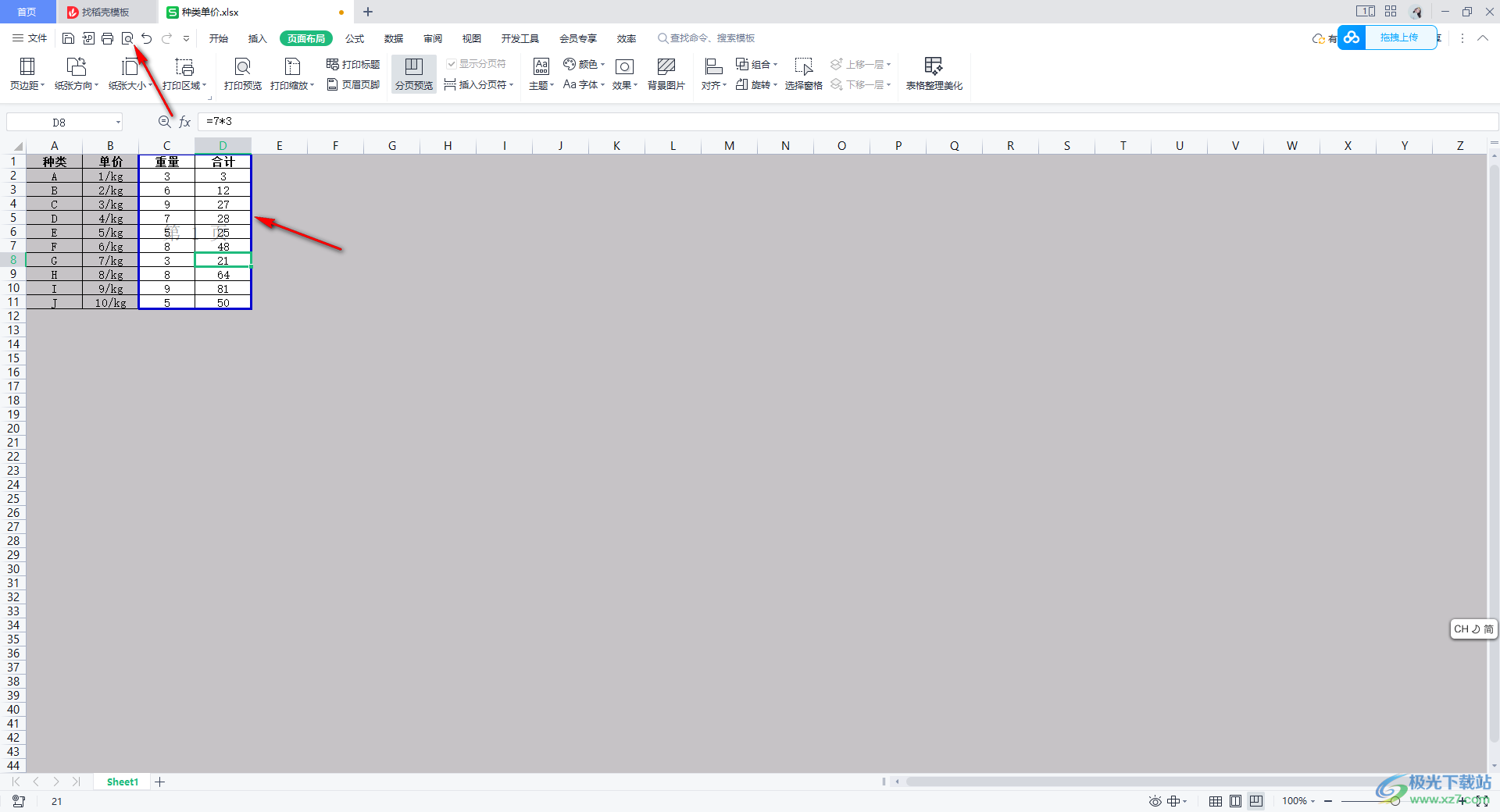Screen dimensions: 1500x812
Task: Open the reading mode dropdown in status bar
Action: tap(1177, 801)
